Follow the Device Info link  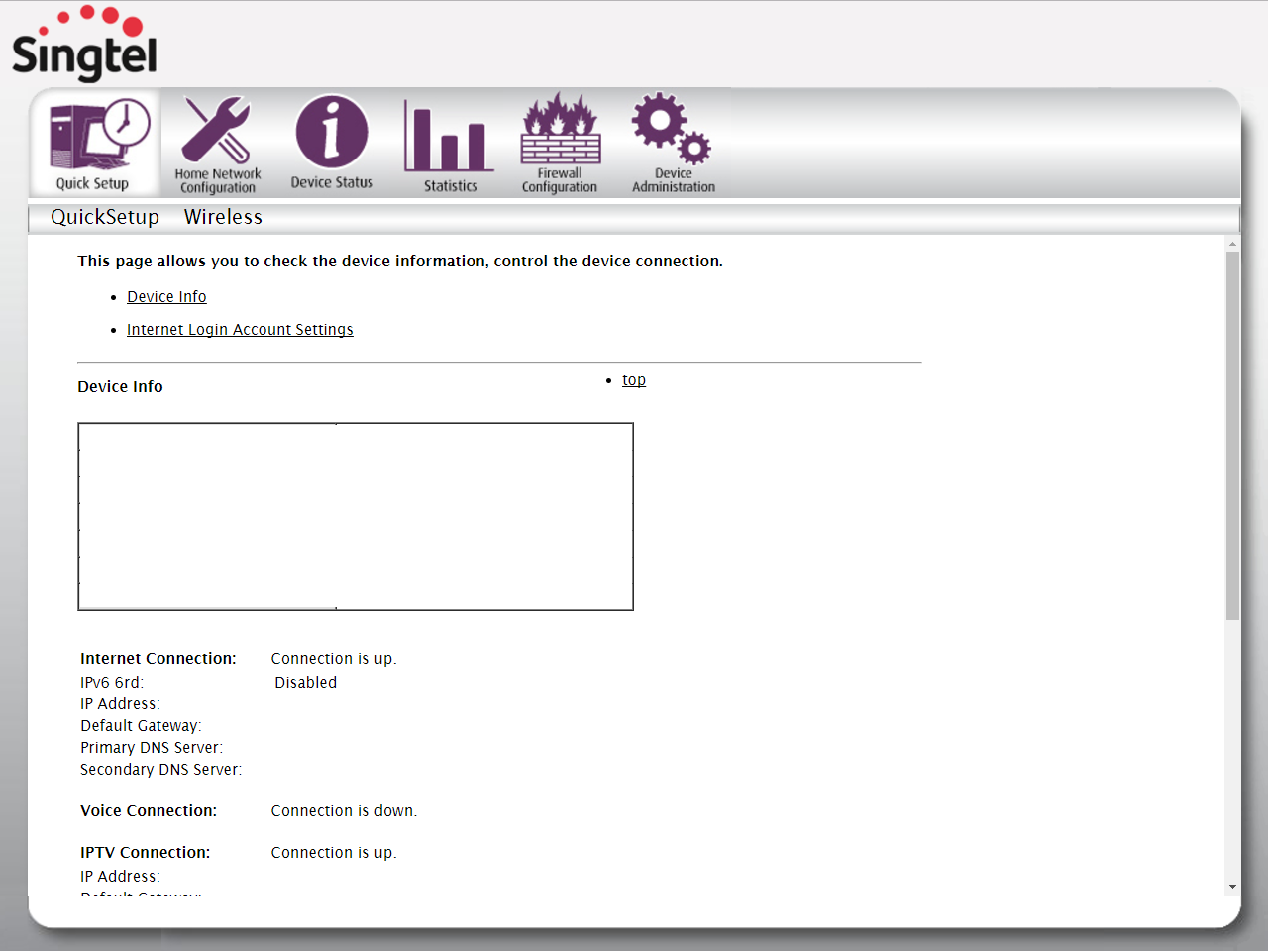coord(166,297)
